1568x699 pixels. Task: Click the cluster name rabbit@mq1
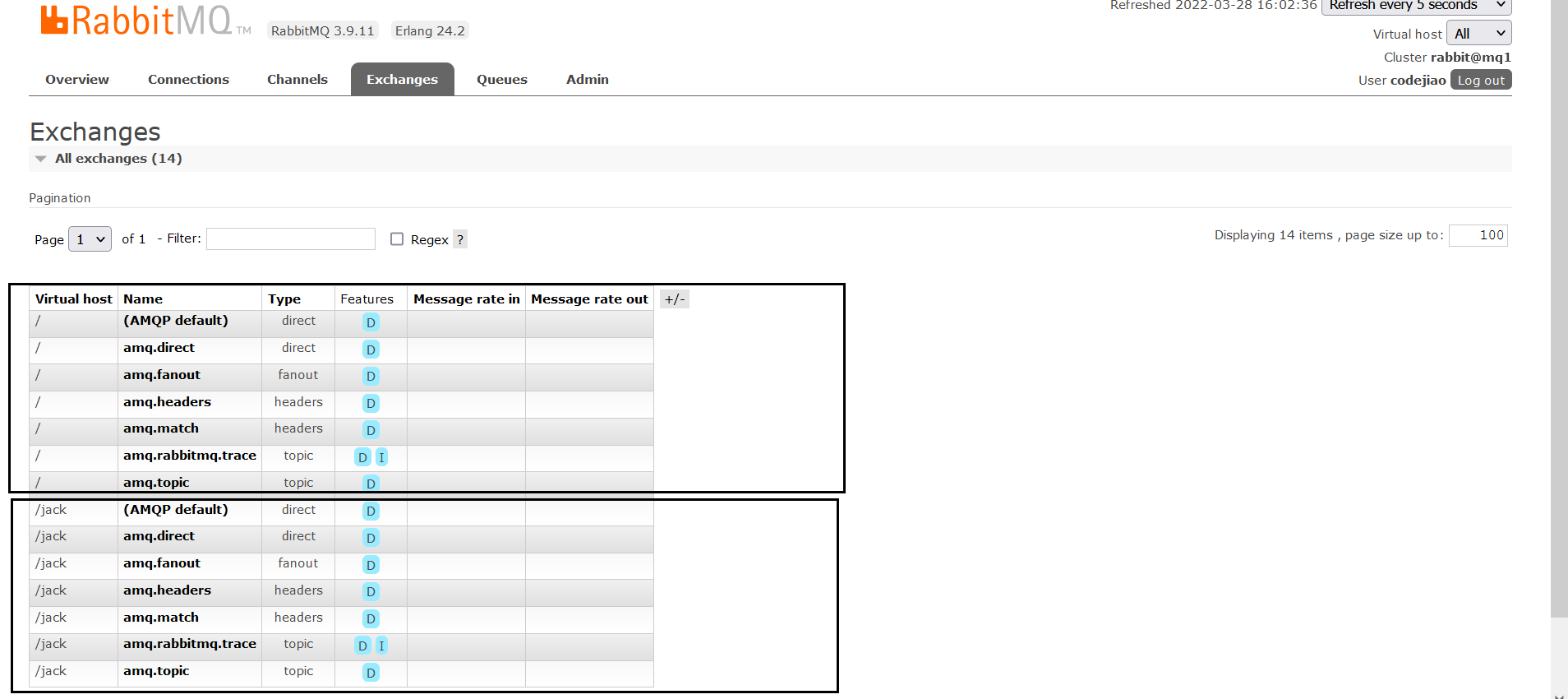tap(1471, 58)
